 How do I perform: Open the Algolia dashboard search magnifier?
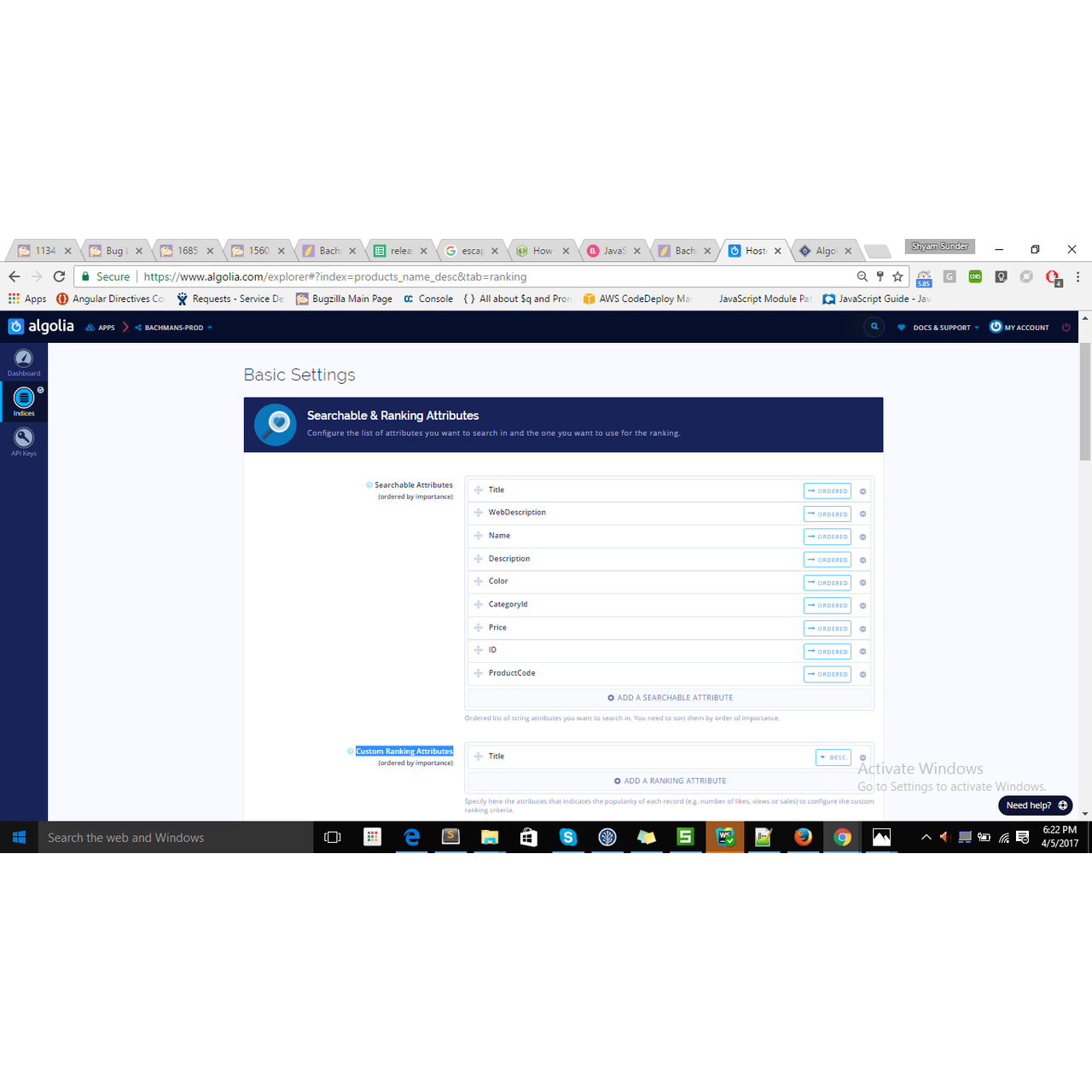click(874, 326)
